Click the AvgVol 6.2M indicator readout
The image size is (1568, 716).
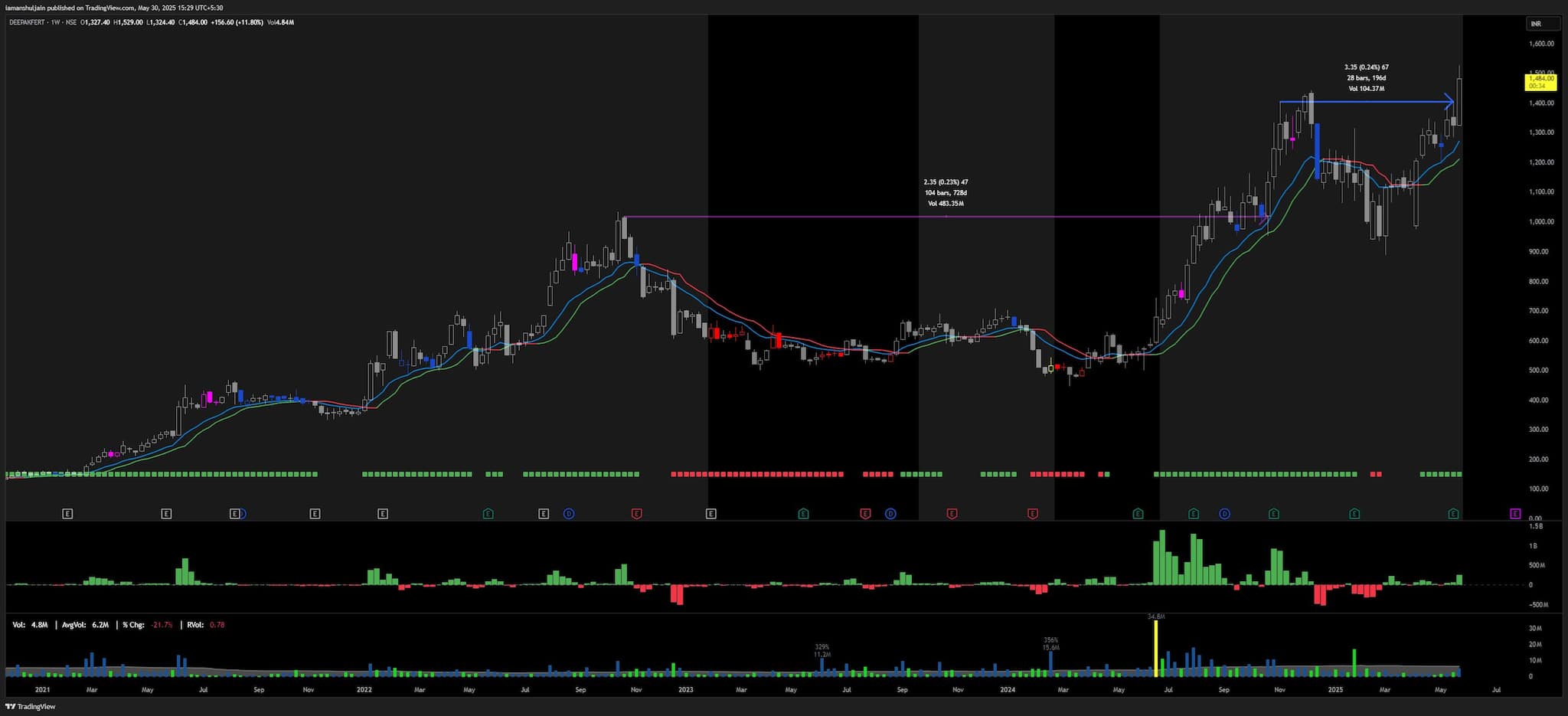tap(85, 625)
